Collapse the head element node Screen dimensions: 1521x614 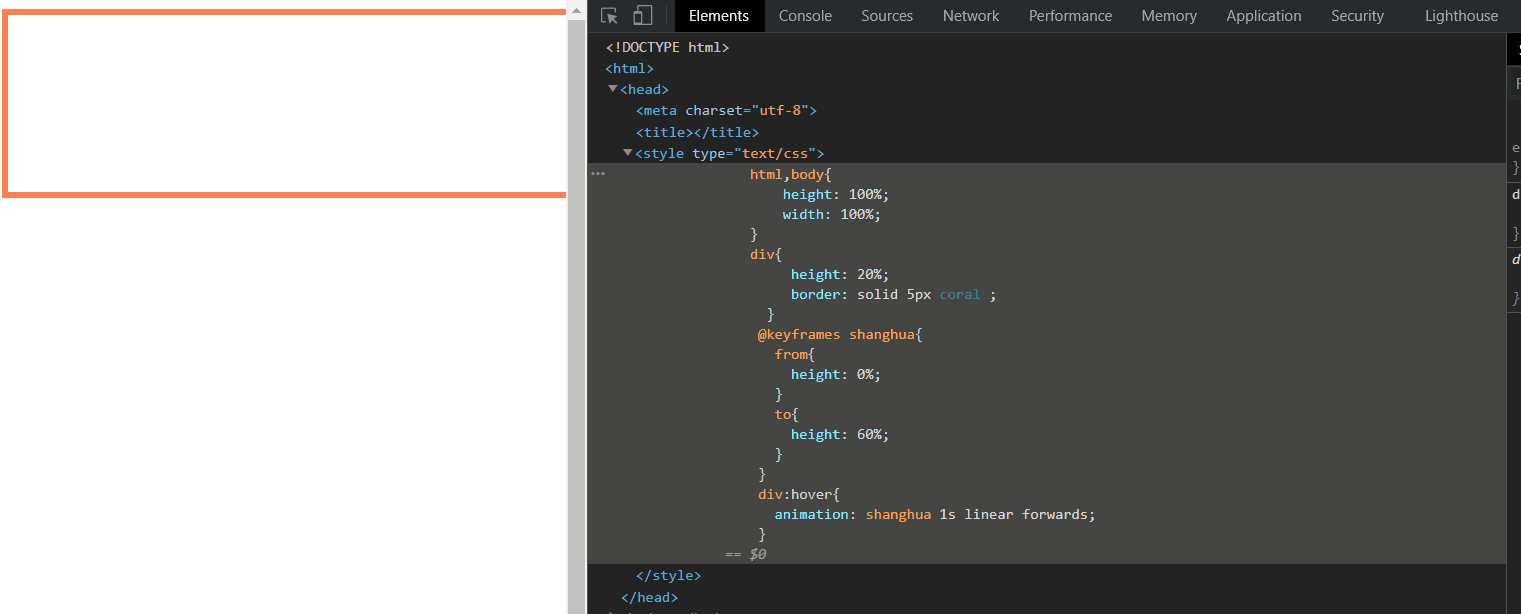point(613,89)
